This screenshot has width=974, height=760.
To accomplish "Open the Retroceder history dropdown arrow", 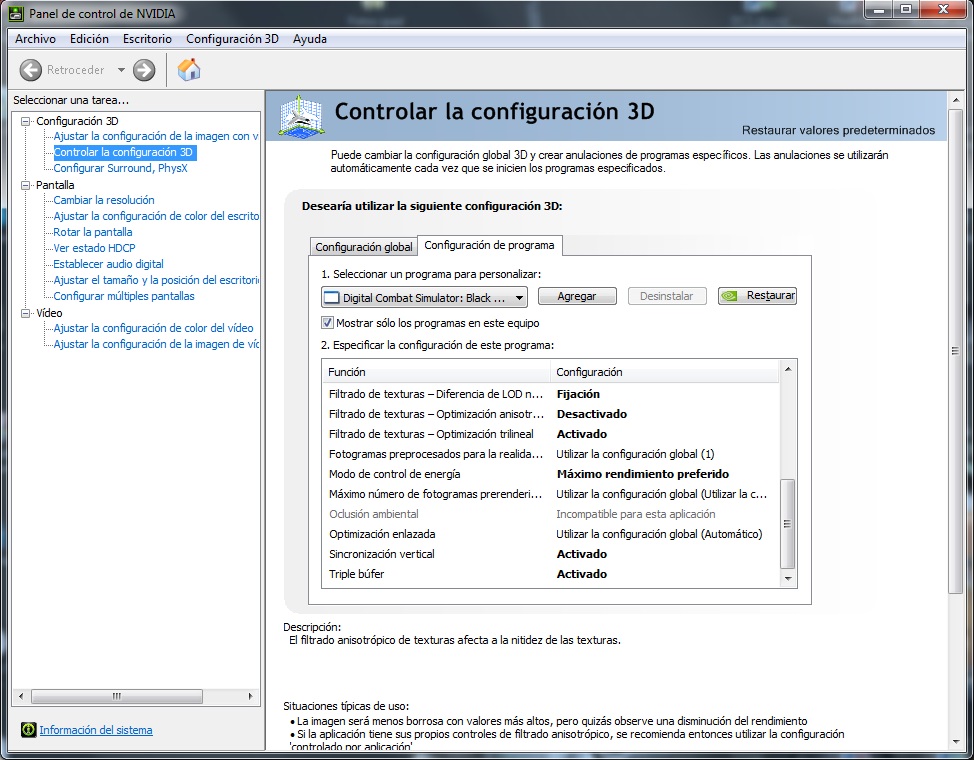I will coord(121,70).
